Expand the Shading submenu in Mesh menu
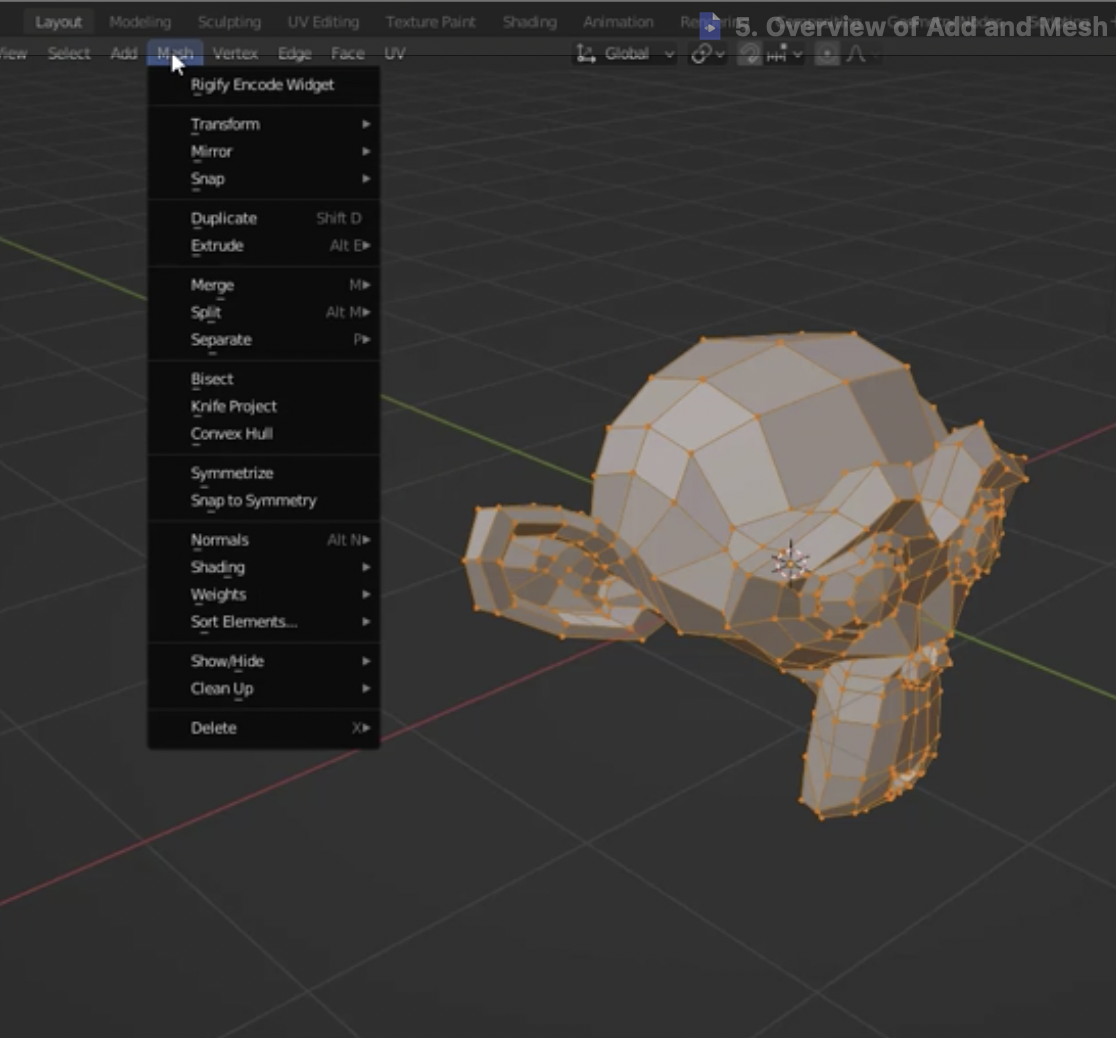The width and height of the screenshot is (1116, 1038). [263, 567]
